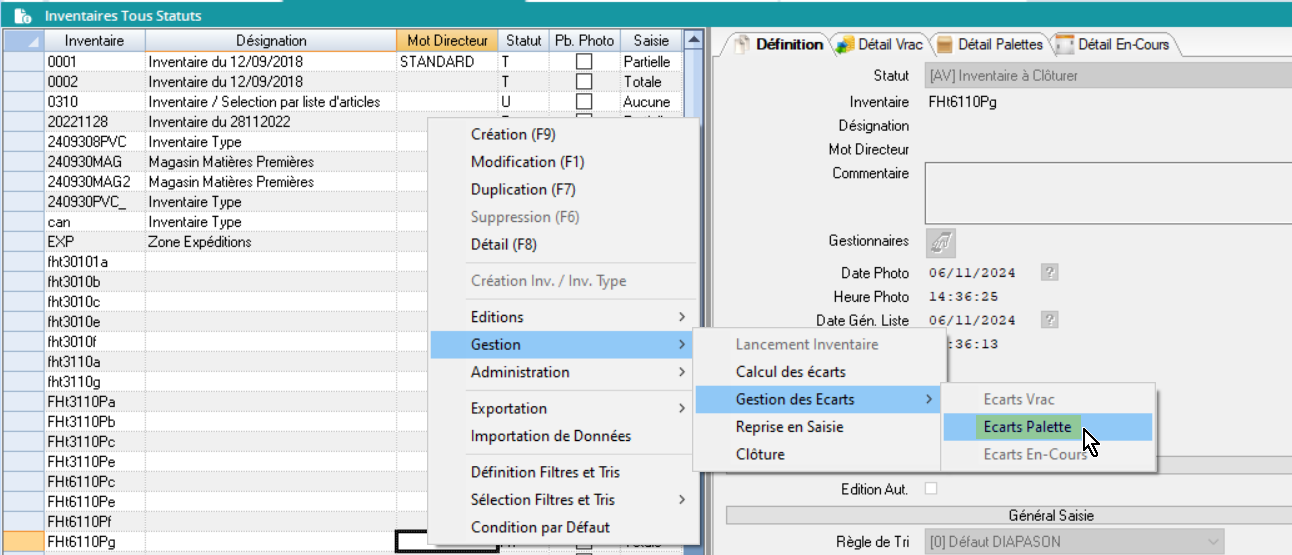Click the help icon beside Date Photo

click(1049, 272)
